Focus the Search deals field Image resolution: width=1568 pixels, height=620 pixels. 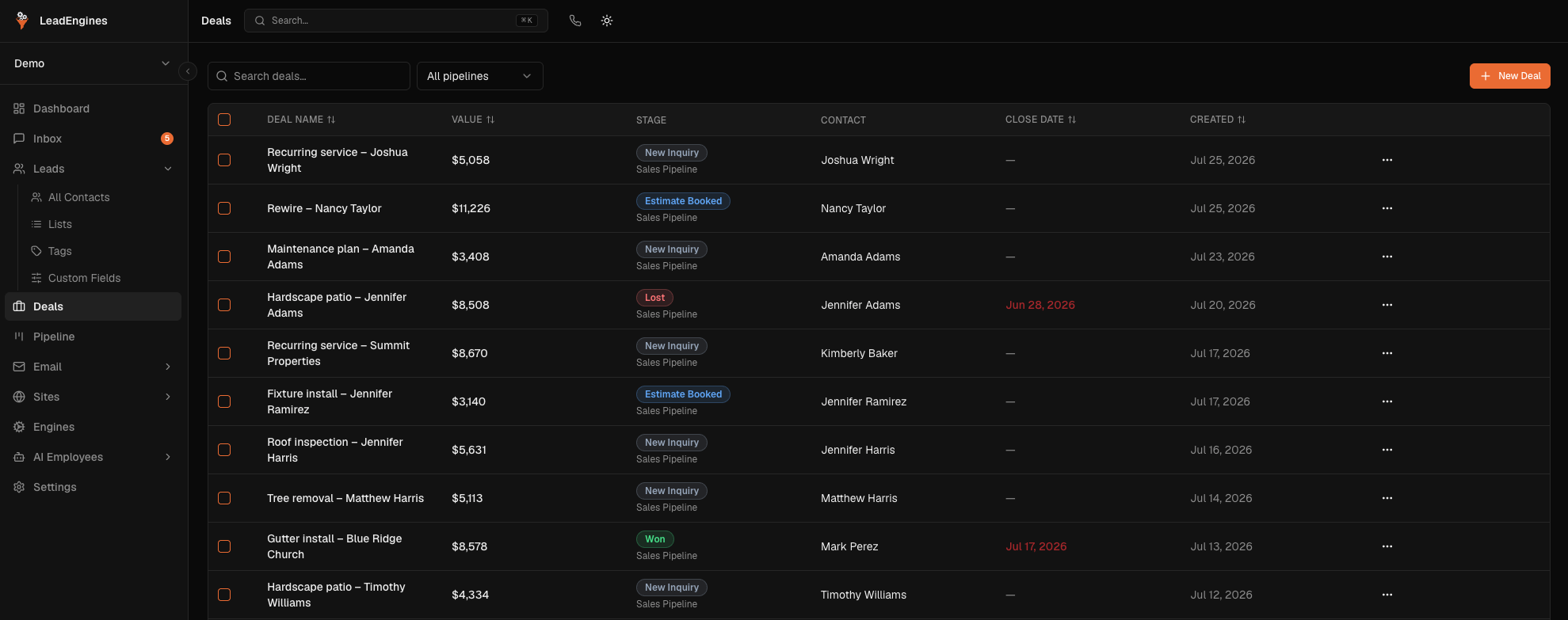coord(309,76)
